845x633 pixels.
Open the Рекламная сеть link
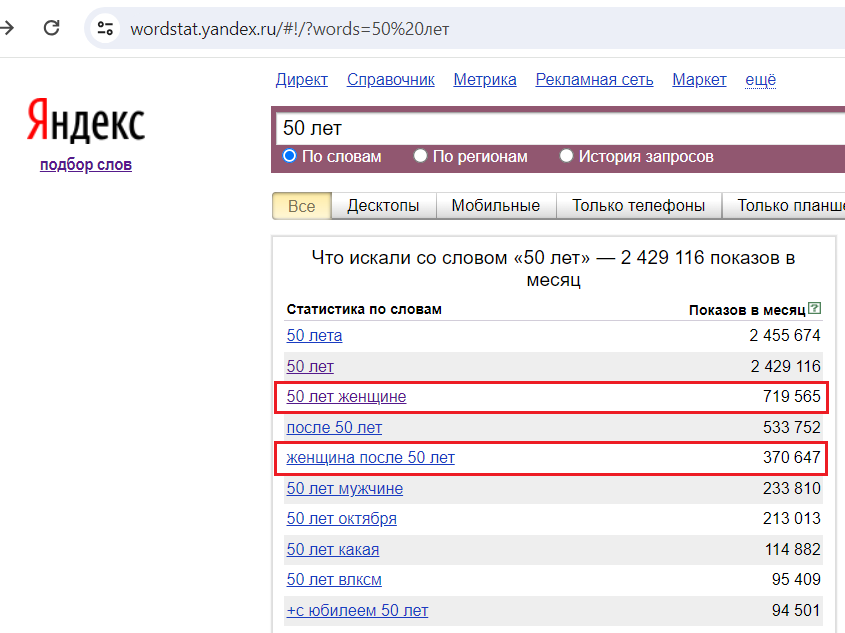point(594,80)
